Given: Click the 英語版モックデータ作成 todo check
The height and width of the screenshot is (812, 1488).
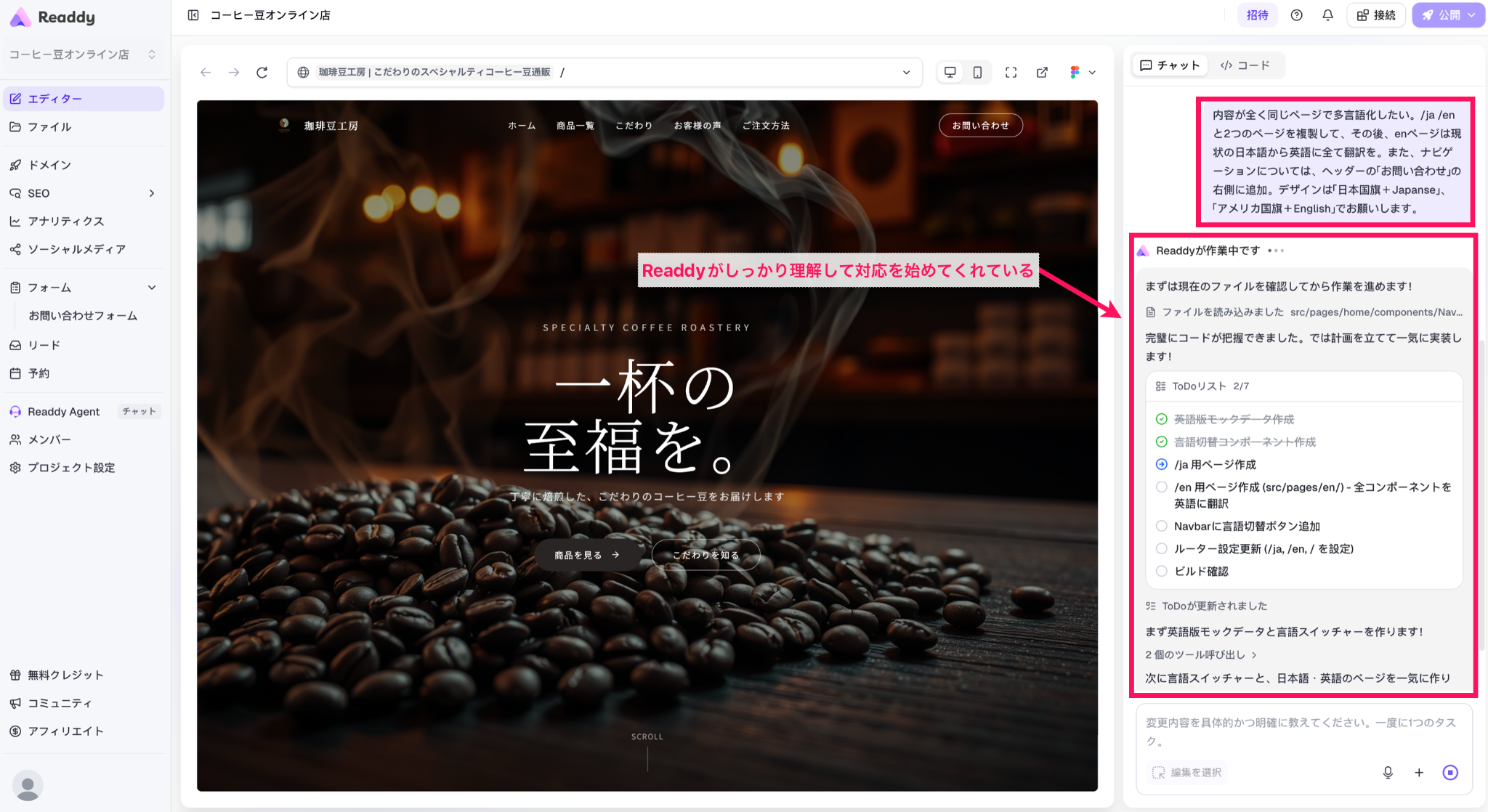Looking at the screenshot, I should tap(1161, 419).
